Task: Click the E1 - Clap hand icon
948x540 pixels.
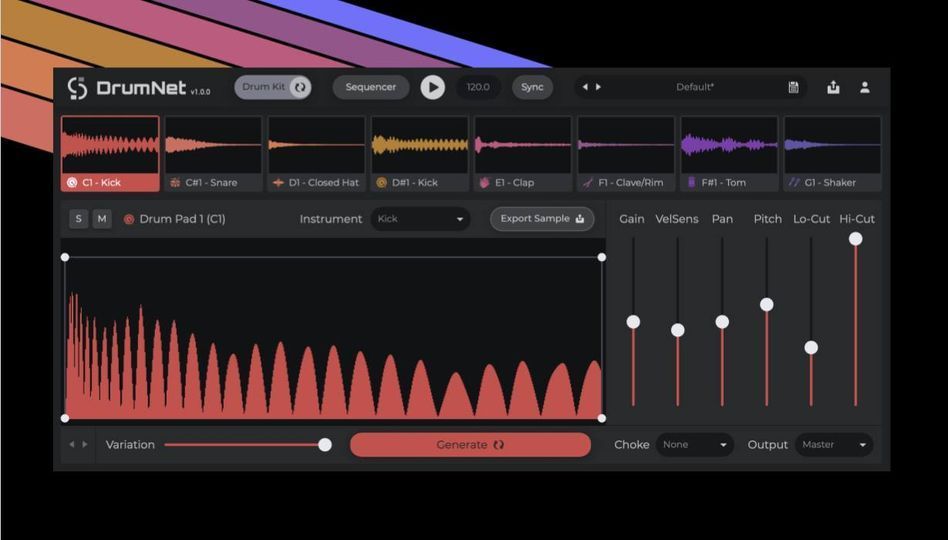Action: point(484,182)
